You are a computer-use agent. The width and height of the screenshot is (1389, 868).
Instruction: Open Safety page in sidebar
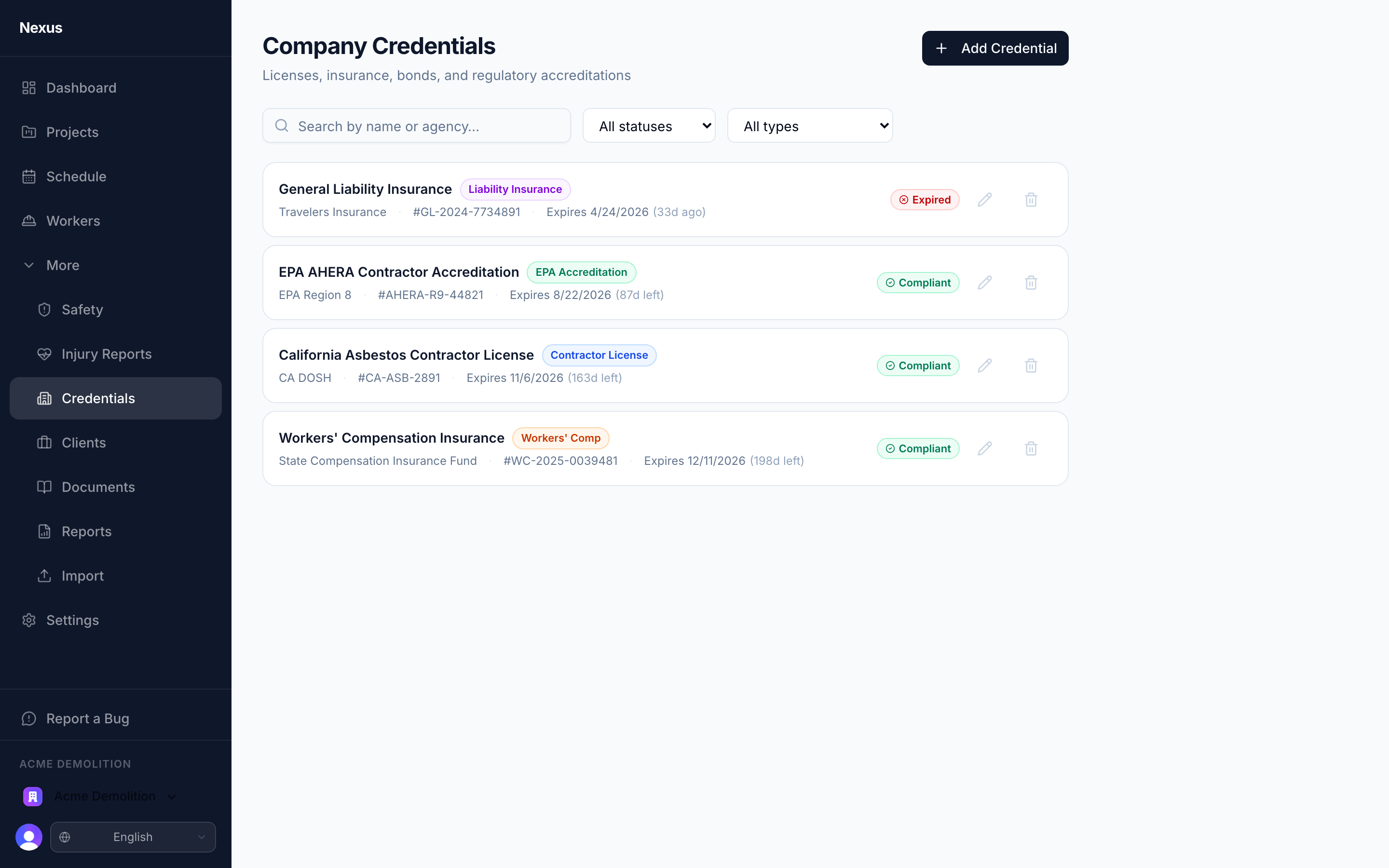115,310
